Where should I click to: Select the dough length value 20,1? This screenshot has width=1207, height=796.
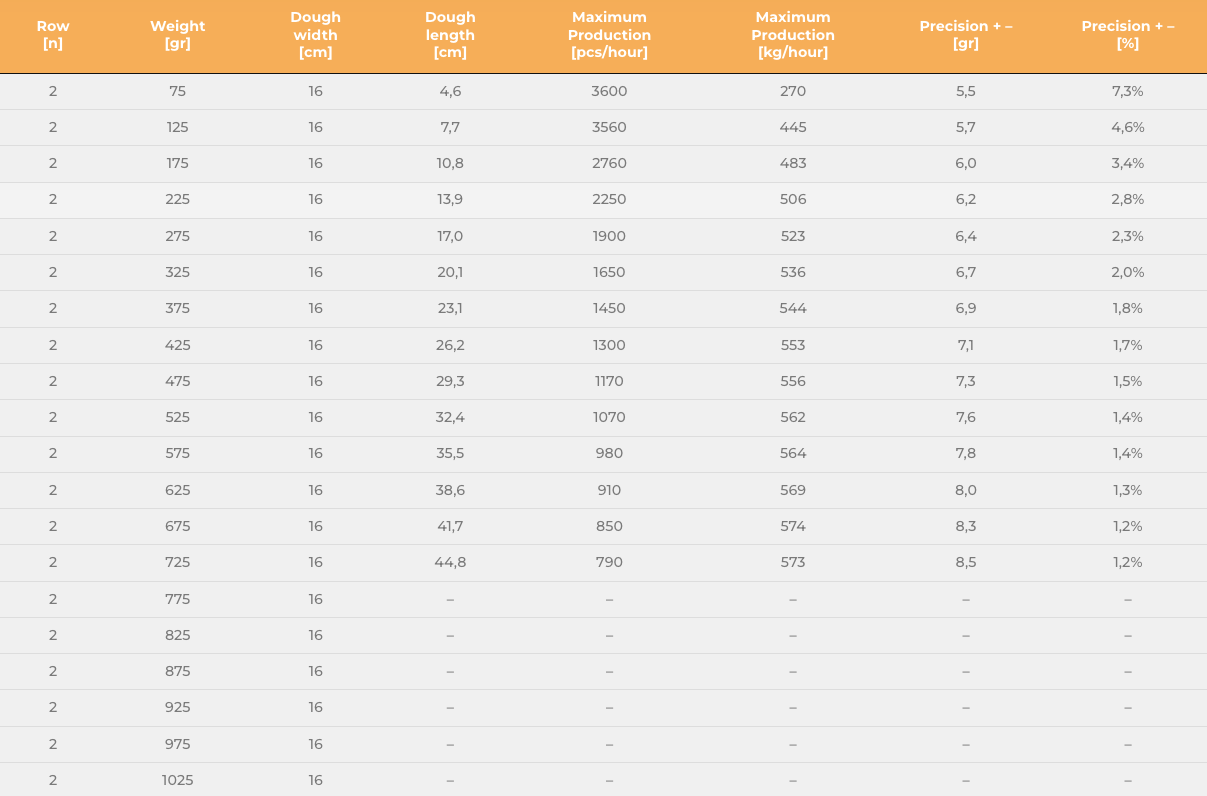tap(450, 272)
